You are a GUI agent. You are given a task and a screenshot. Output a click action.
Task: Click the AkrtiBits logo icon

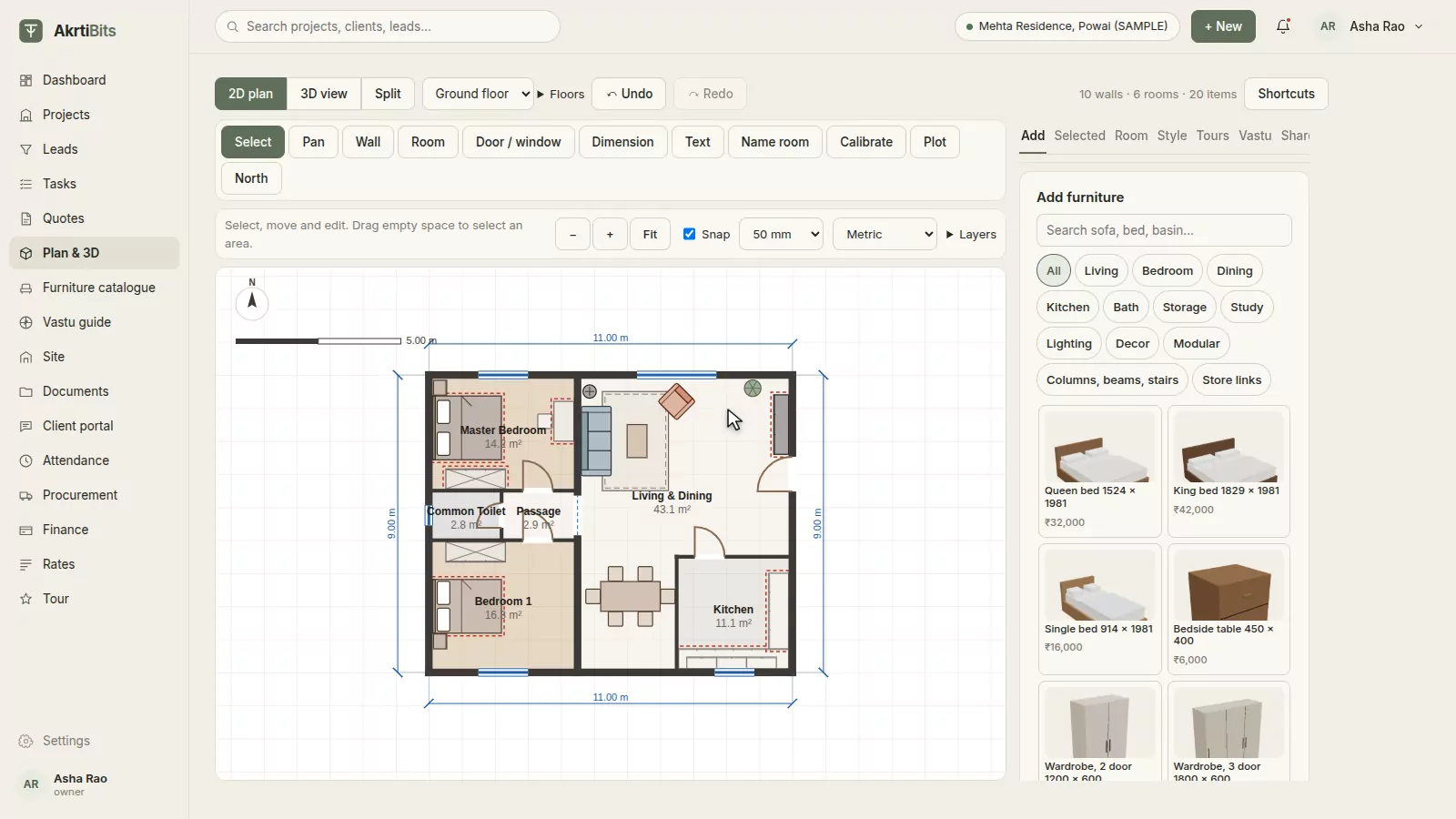pyautogui.click(x=31, y=31)
